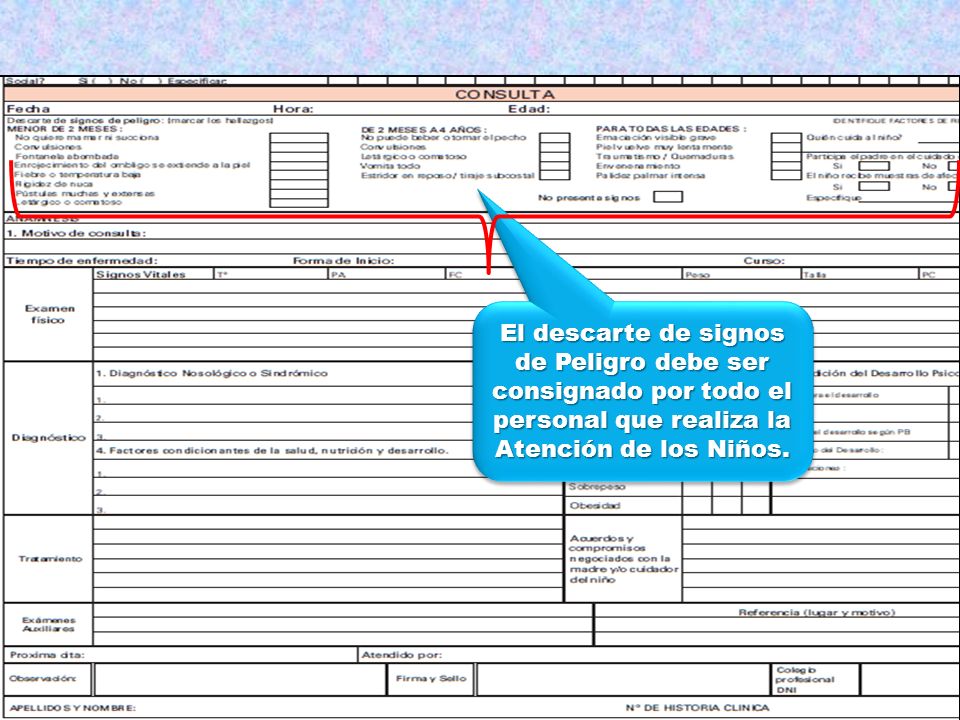This screenshot has height=720, width=960.
Task: Click the 'Atendido por' field
Action: (659, 655)
